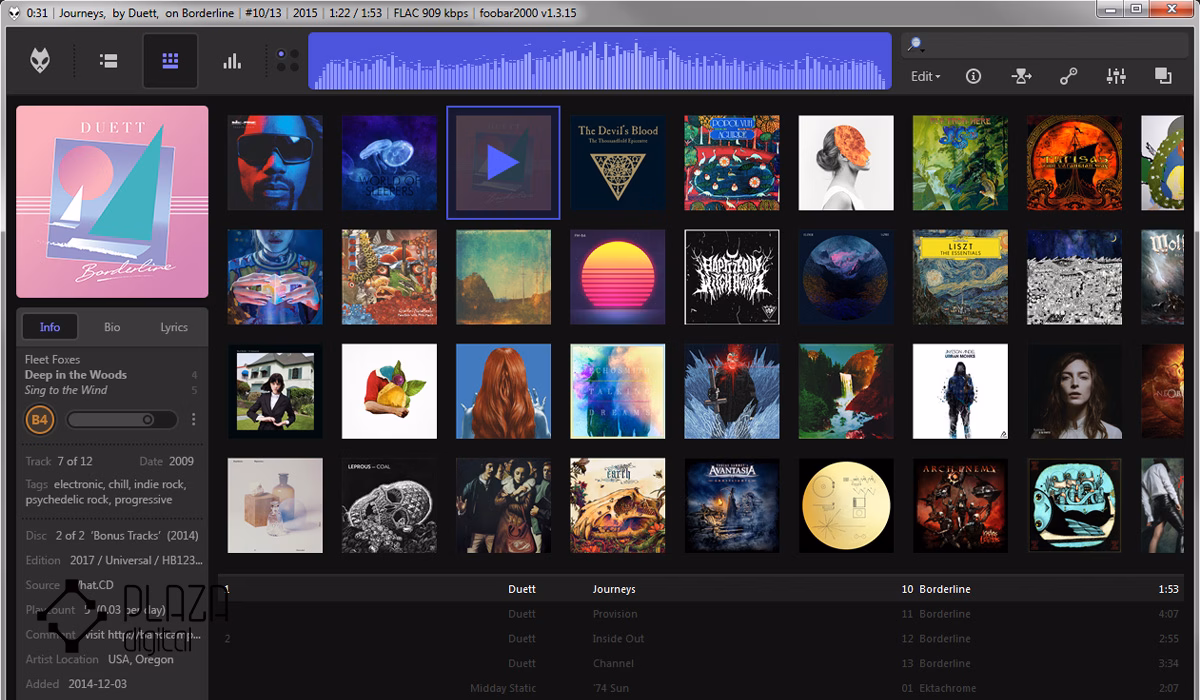Select the red hair on blue cover
Screen dimensions: 1200x700
pyautogui.click(x=504, y=391)
